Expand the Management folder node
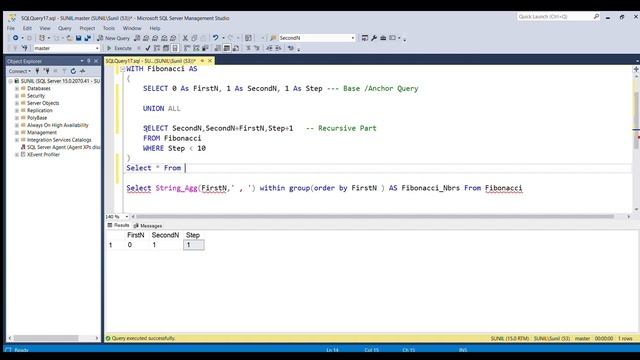Screen dimensions: 640x360 (x=17, y=133)
